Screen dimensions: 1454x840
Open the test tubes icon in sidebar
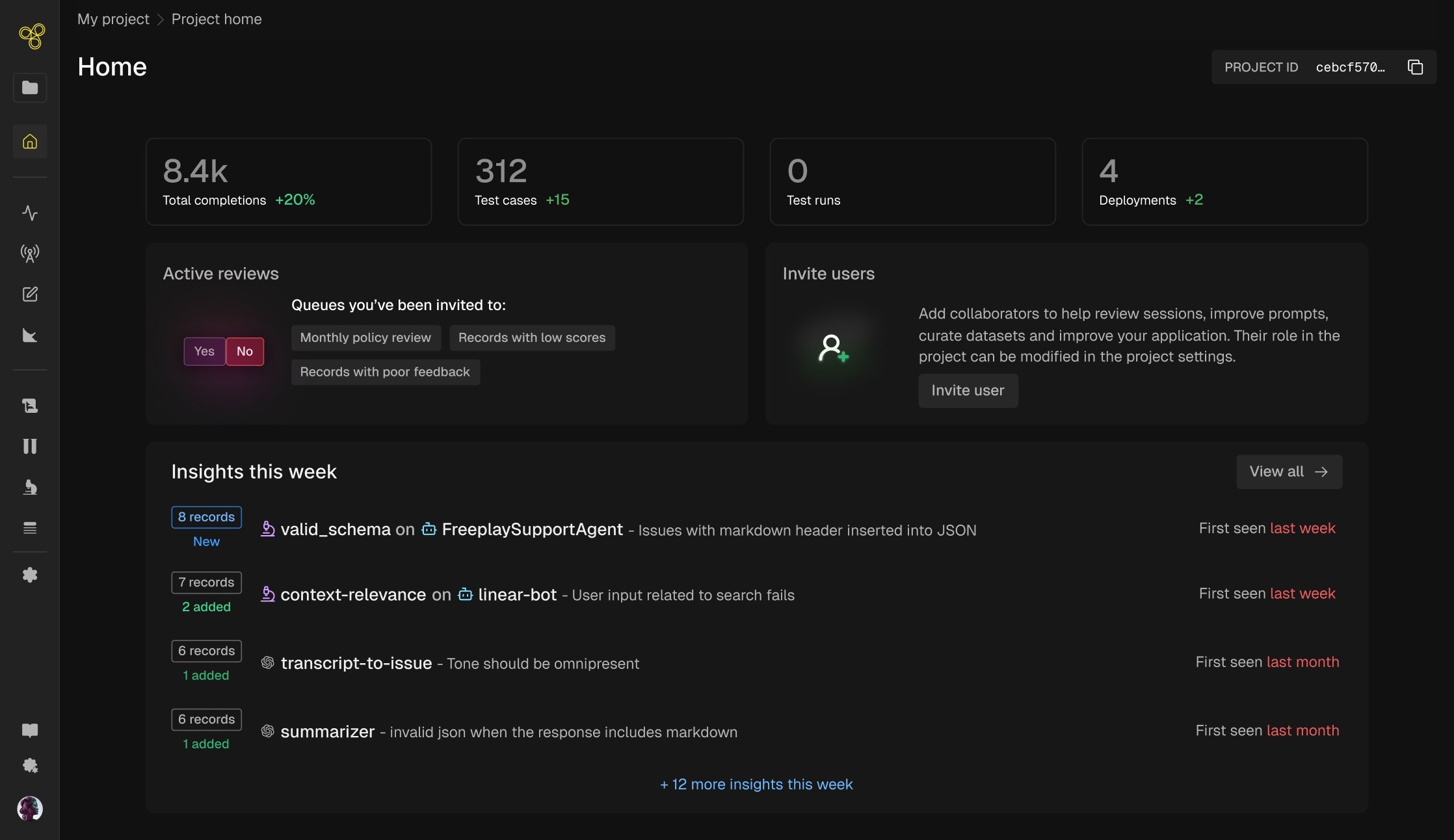[x=30, y=446]
